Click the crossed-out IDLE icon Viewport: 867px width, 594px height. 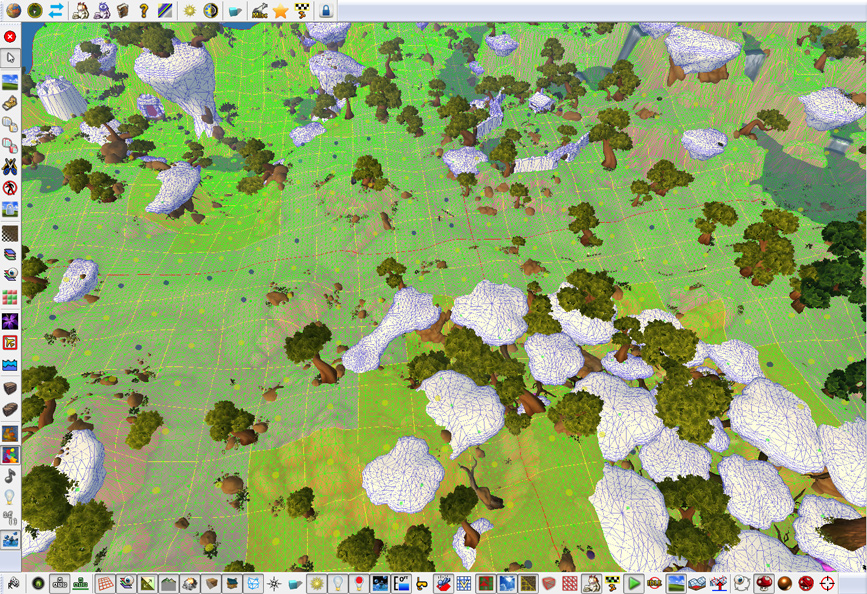655,583
